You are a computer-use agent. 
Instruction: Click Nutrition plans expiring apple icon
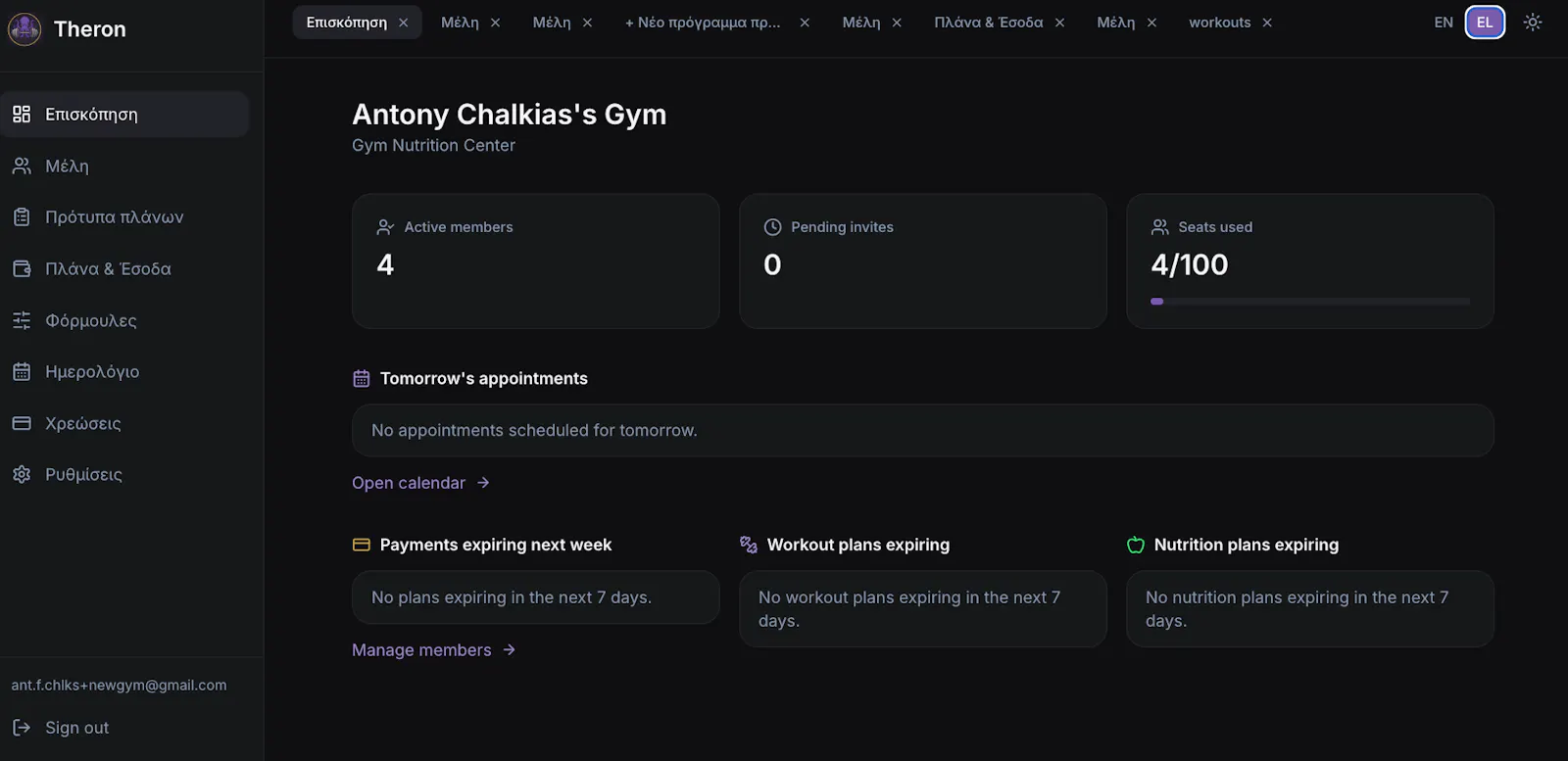tap(1136, 545)
